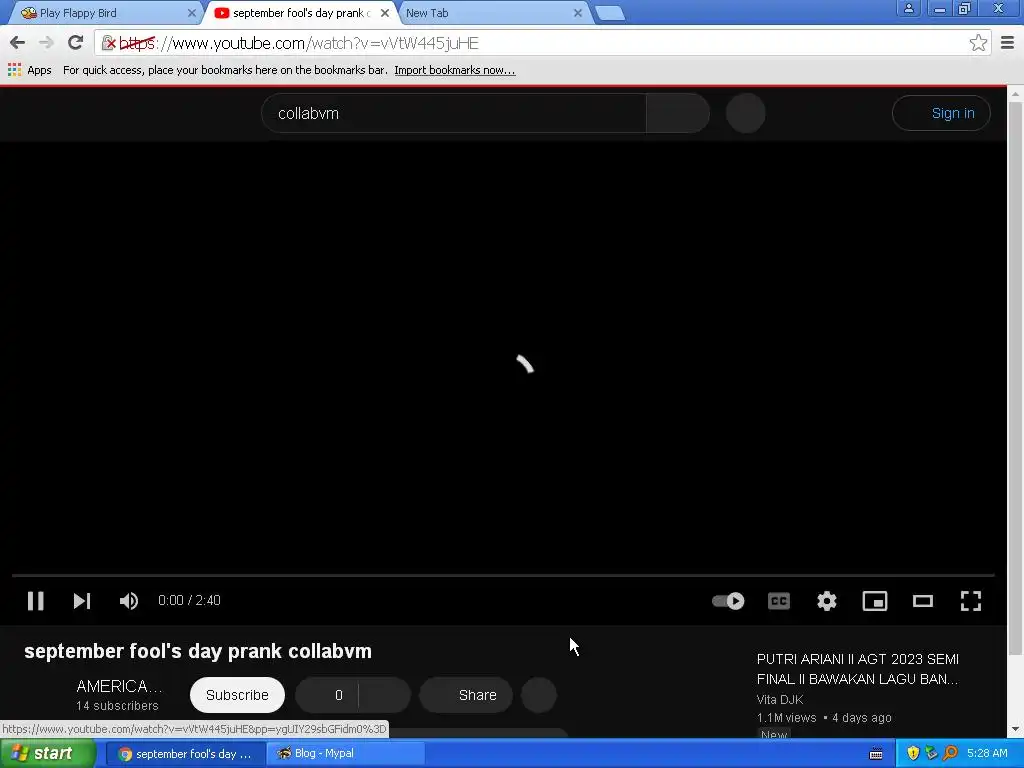Click the magnifier tray icon
The height and width of the screenshot is (768, 1024).
[x=950, y=754]
